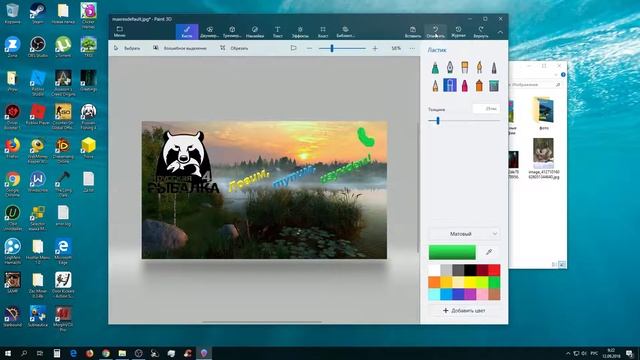
Task: Select the Crayon brush tool
Action: pyautogui.click(x=464, y=85)
